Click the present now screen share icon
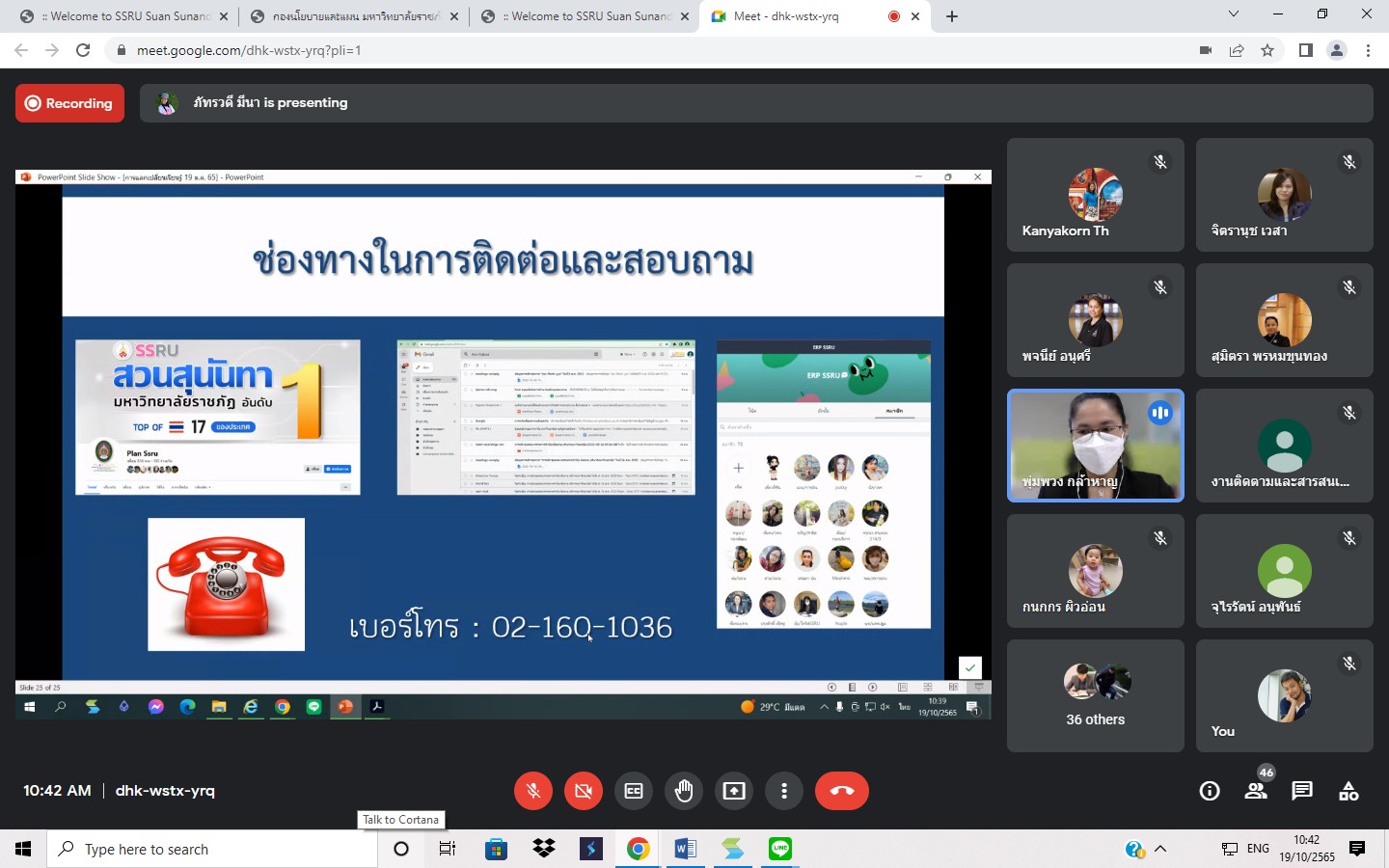 tap(734, 791)
